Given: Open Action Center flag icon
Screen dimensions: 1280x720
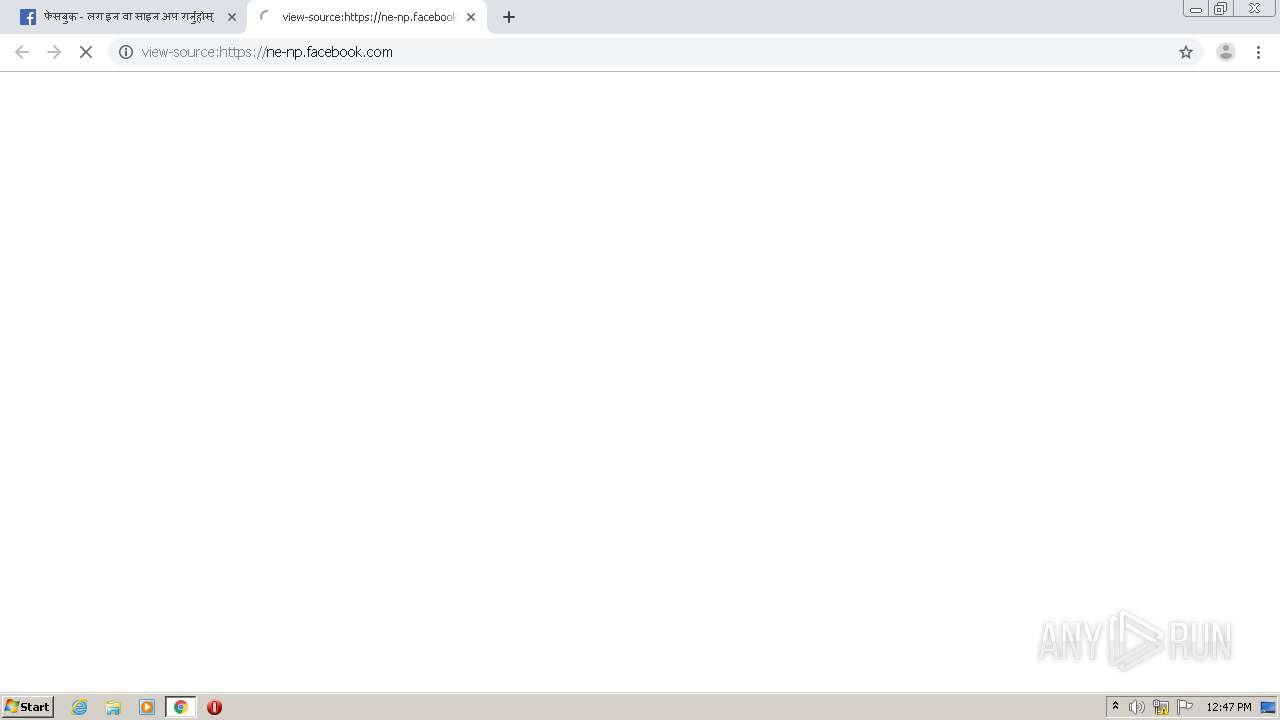Looking at the screenshot, I should (1185, 707).
